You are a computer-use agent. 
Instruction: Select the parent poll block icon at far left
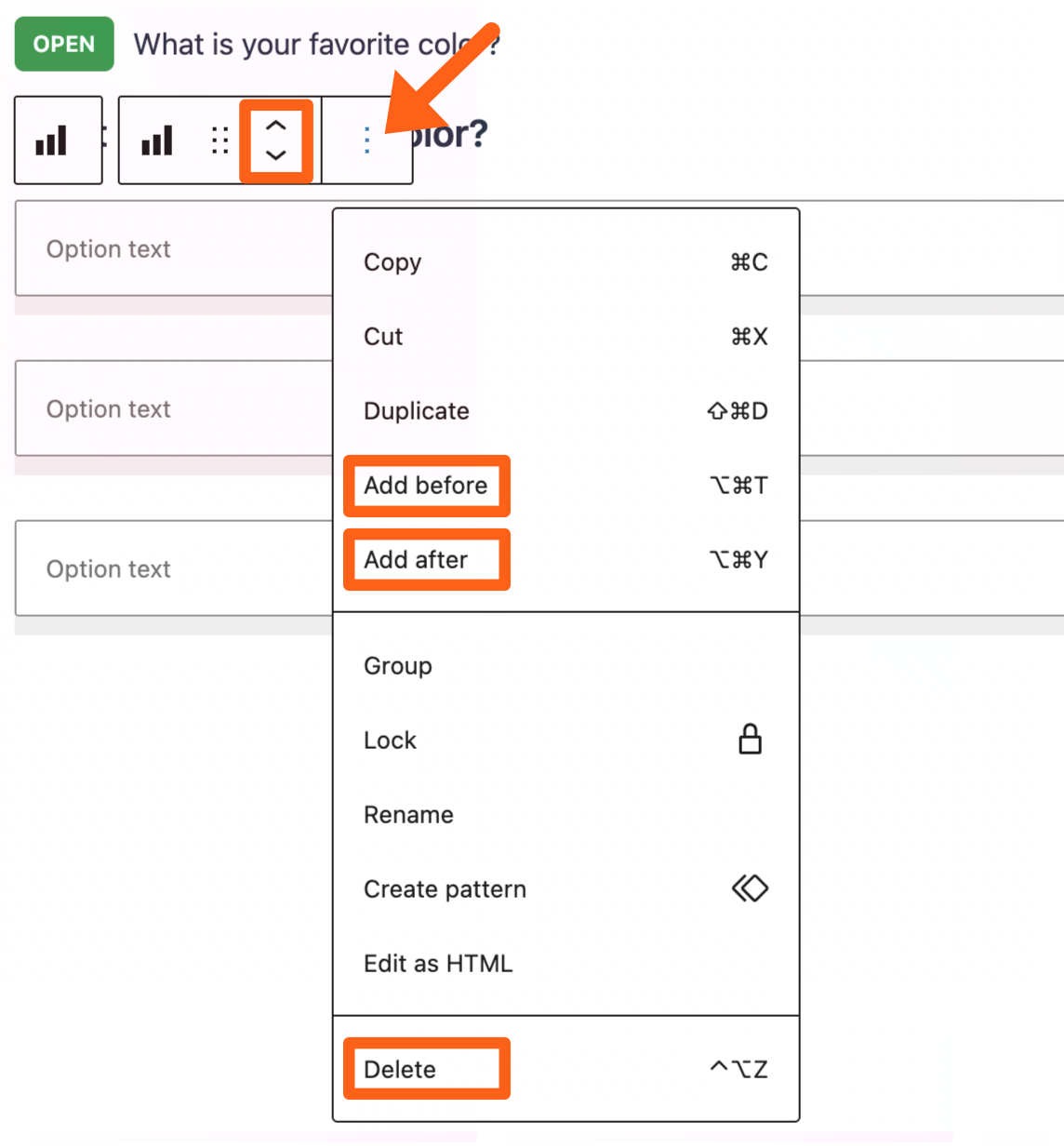(x=52, y=140)
